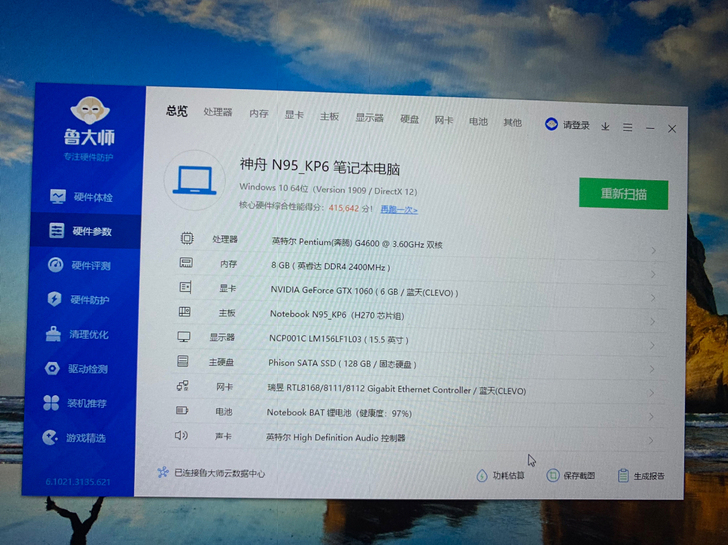Click the laptop computer icon
This screenshot has height=545, width=728.
coord(195,180)
